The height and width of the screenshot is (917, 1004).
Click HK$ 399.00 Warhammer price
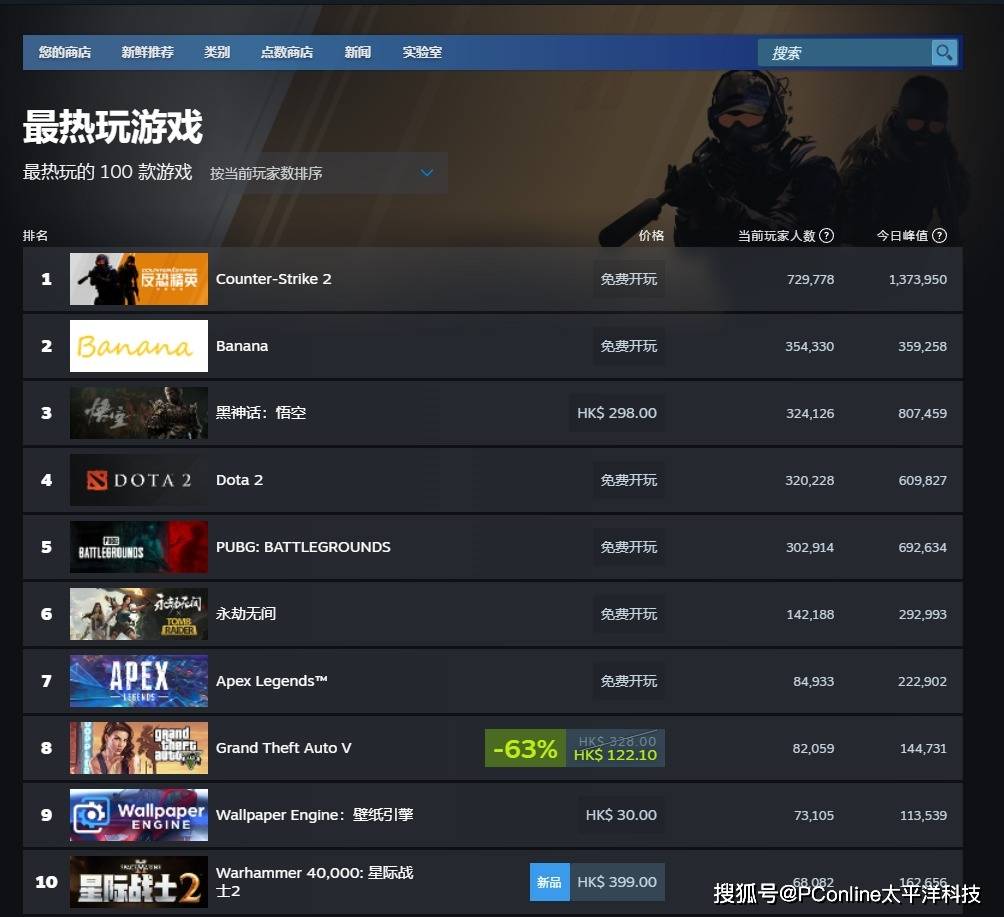click(x=617, y=882)
